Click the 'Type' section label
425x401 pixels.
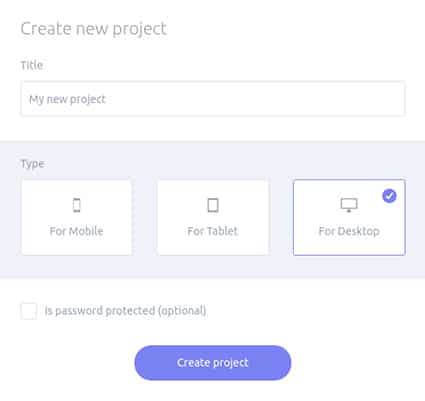tap(32, 164)
